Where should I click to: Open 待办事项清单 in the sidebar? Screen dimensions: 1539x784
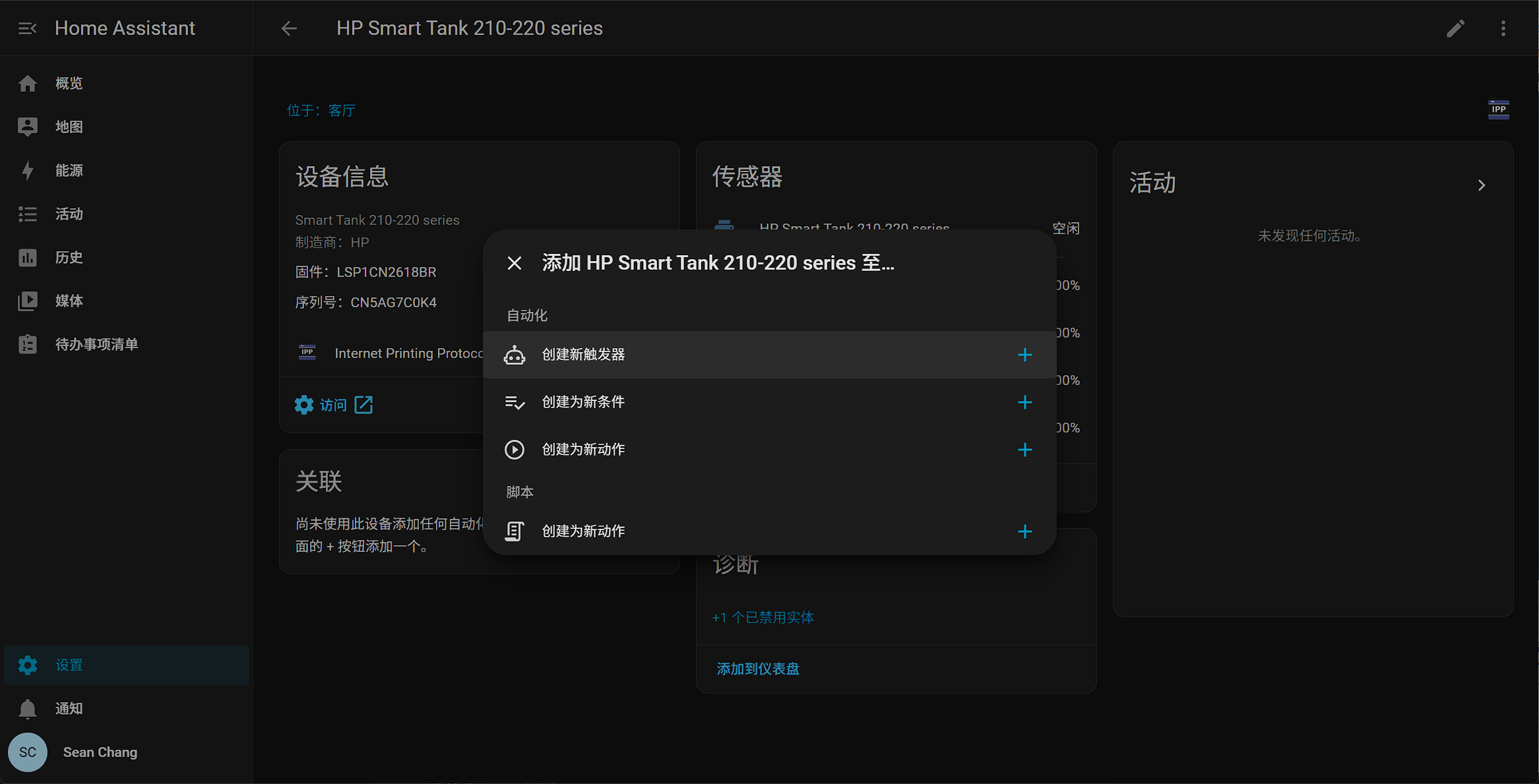point(127,345)
